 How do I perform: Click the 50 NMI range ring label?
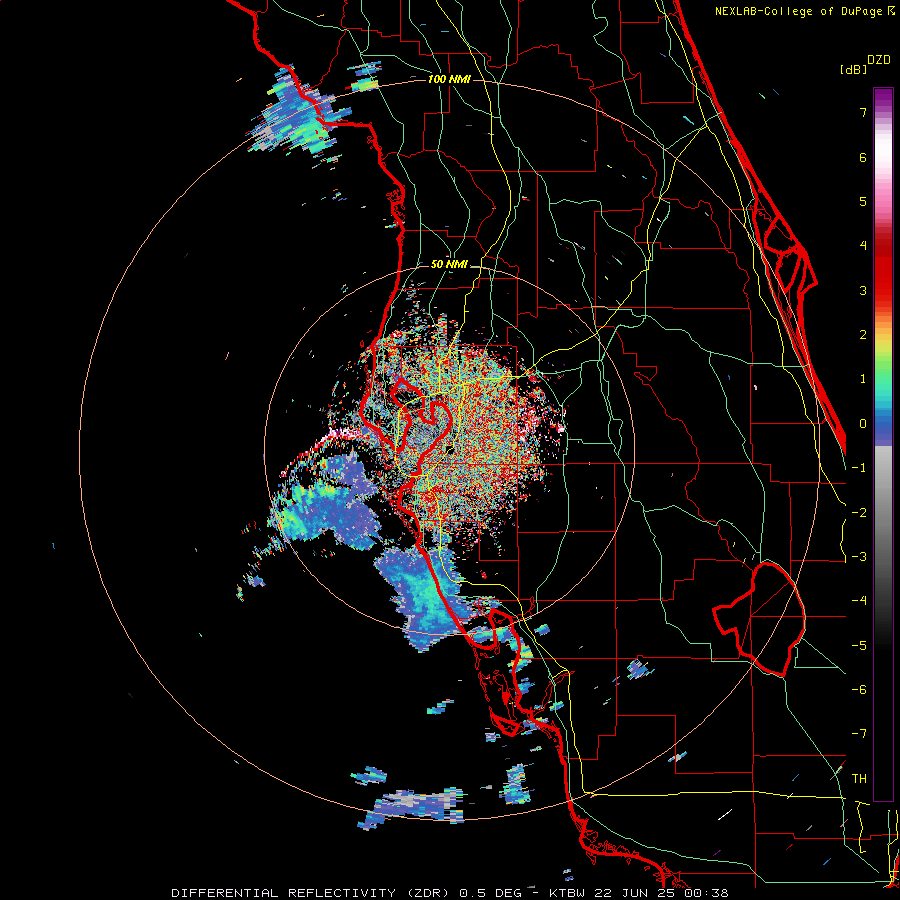tap(449, 264)
